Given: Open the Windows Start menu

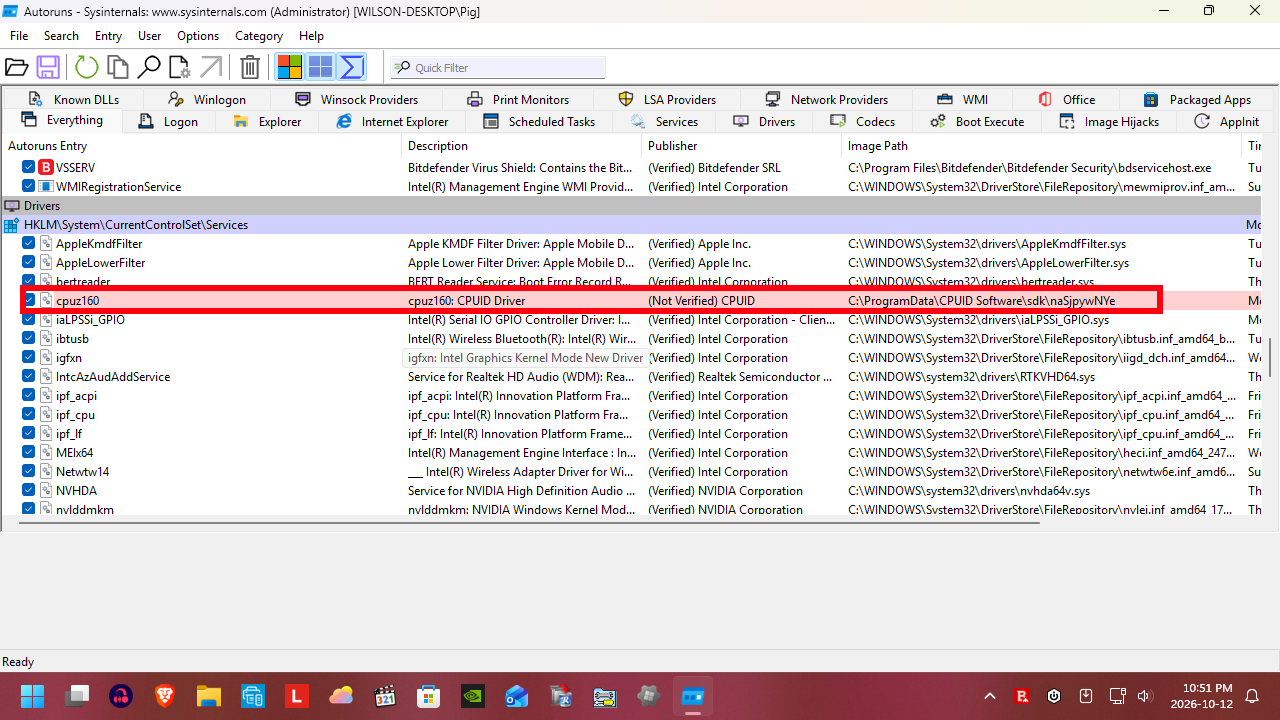Looking at the screenshot, I should point(32,696).
